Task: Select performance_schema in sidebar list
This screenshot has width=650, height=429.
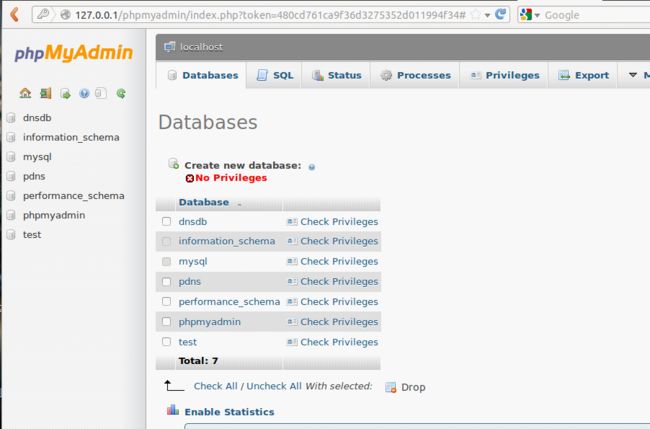Action: pyautogui.click(x=73, y=196)
